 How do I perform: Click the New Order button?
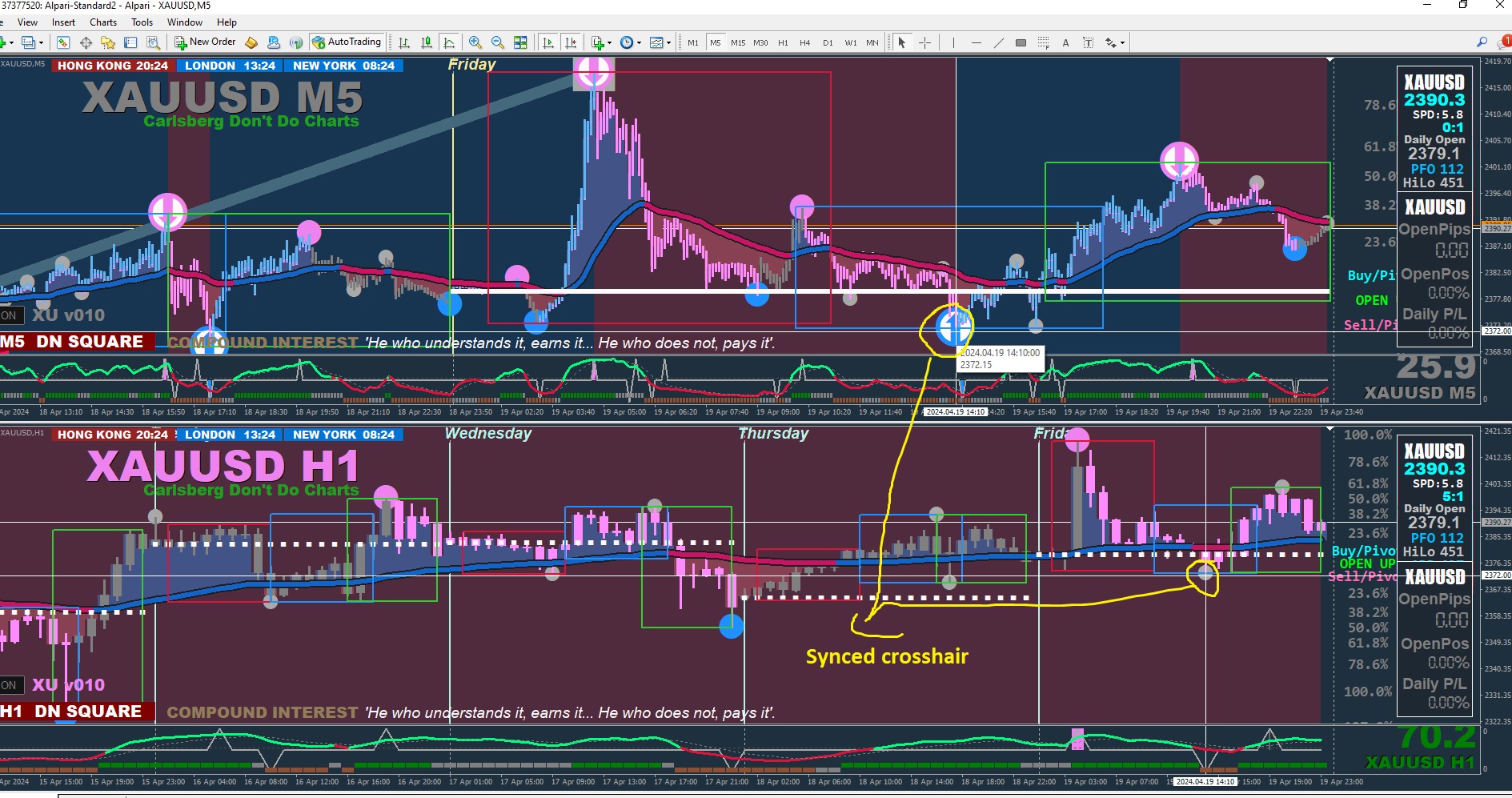coord(206,42)
